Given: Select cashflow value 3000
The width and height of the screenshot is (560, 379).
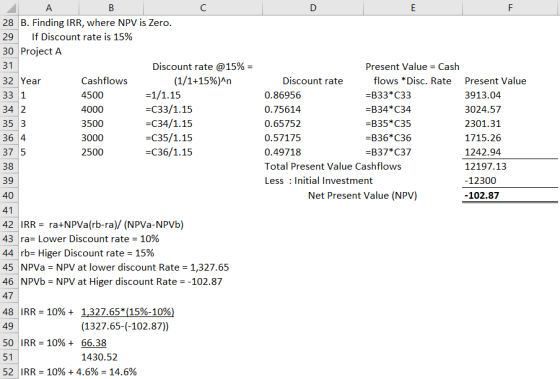Looking at the screenshot, I should coord(92,138).
